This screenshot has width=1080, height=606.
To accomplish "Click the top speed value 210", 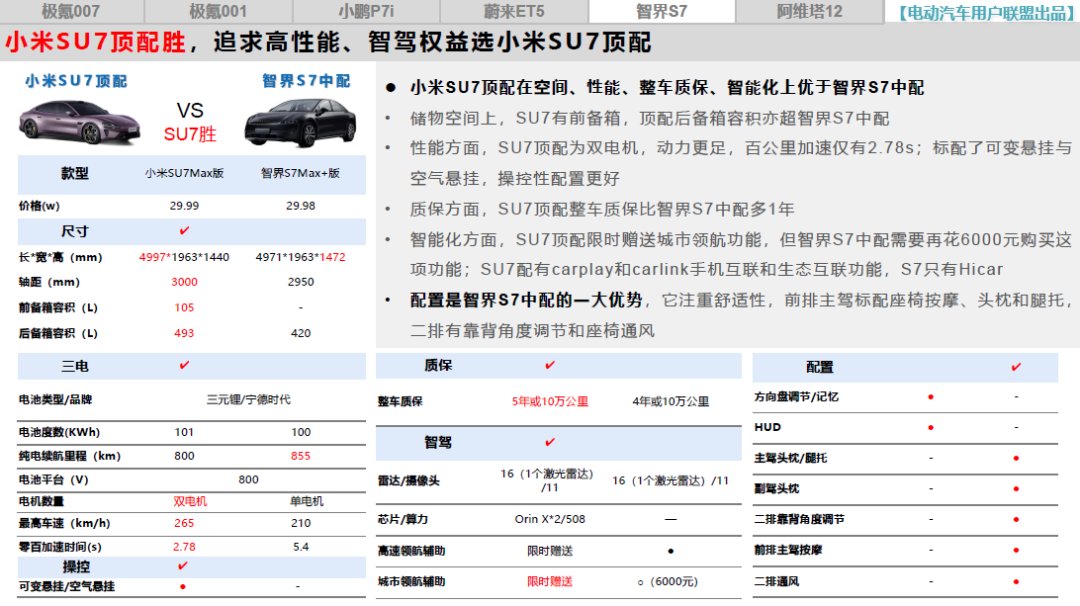I will pos(300,523).
